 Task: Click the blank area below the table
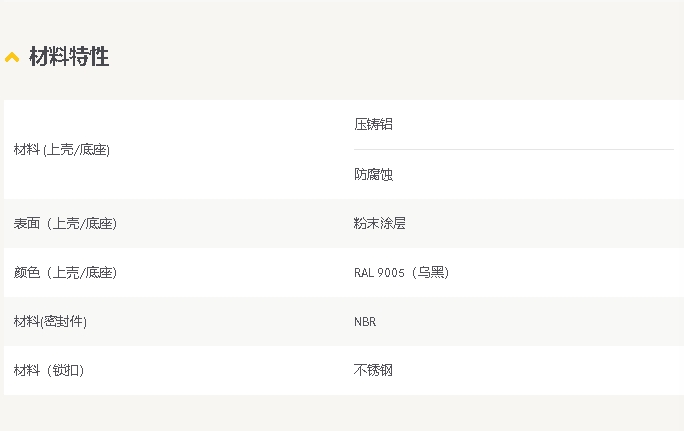click(342, 414)
